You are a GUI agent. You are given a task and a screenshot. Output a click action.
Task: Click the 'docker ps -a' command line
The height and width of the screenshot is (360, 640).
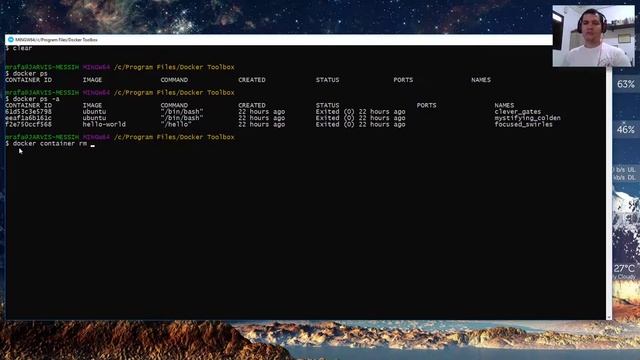pos(32,99)
